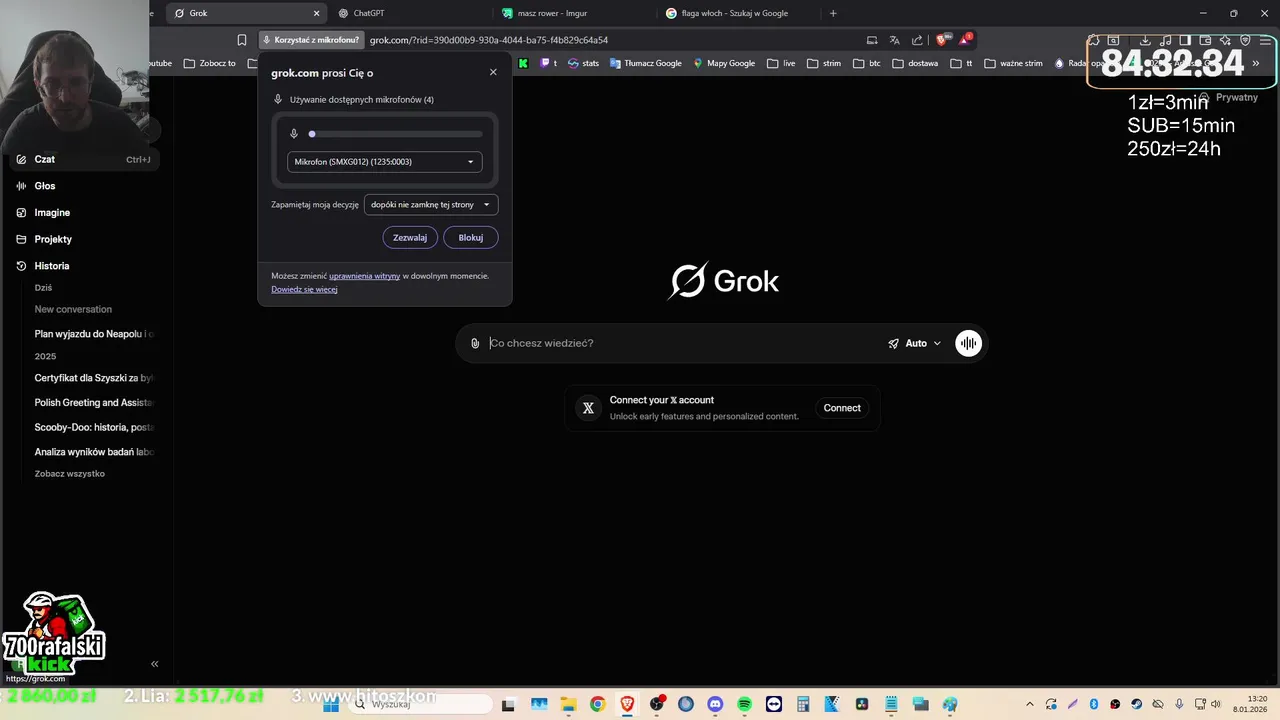Open the Głos section in sidebar
Screen dimensions: 1280x720
(x=45, y=186)
